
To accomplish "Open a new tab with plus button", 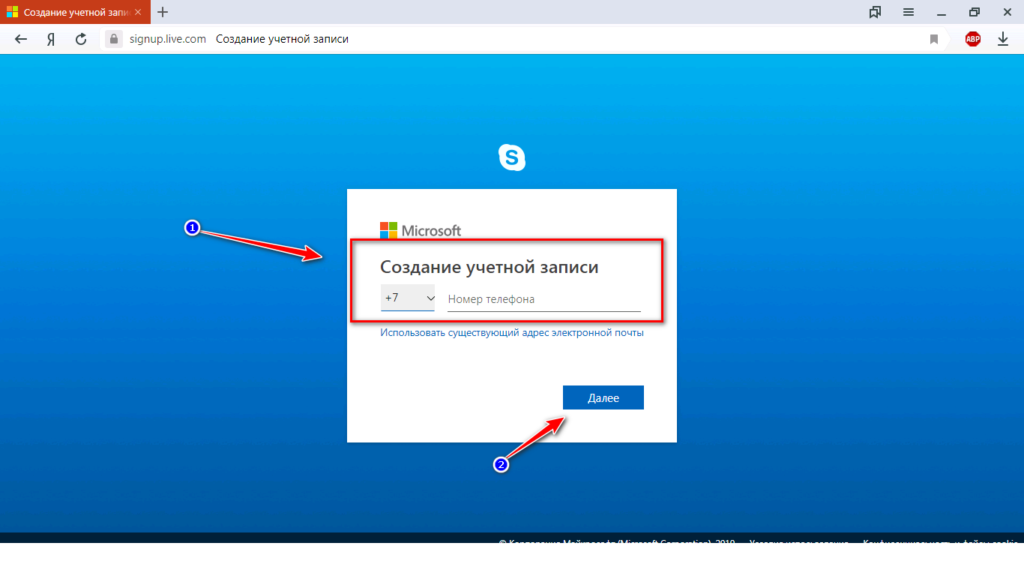I will coord(162,12).
